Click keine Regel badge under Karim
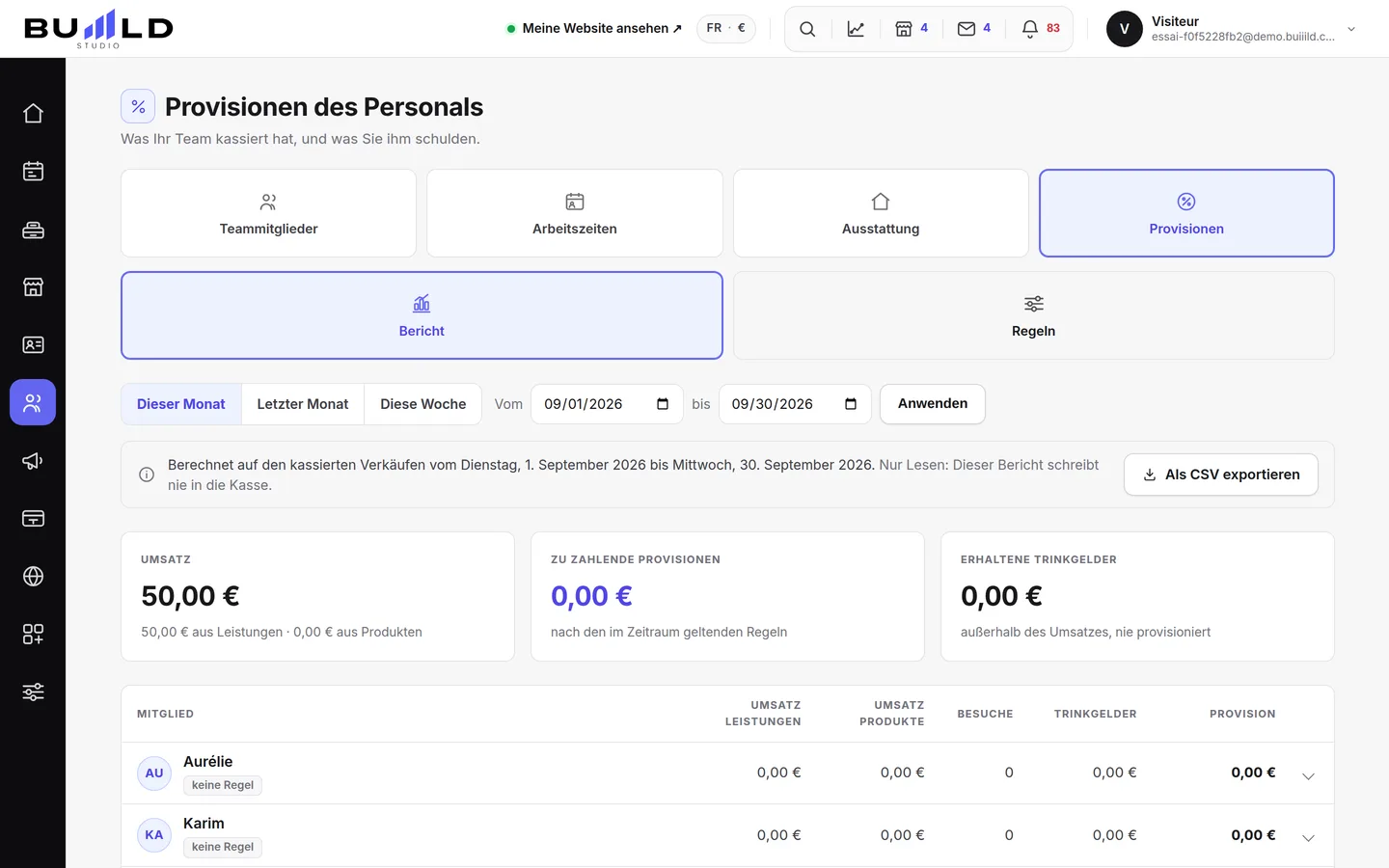The image size is (1389, 868). (x=223, y=847)
